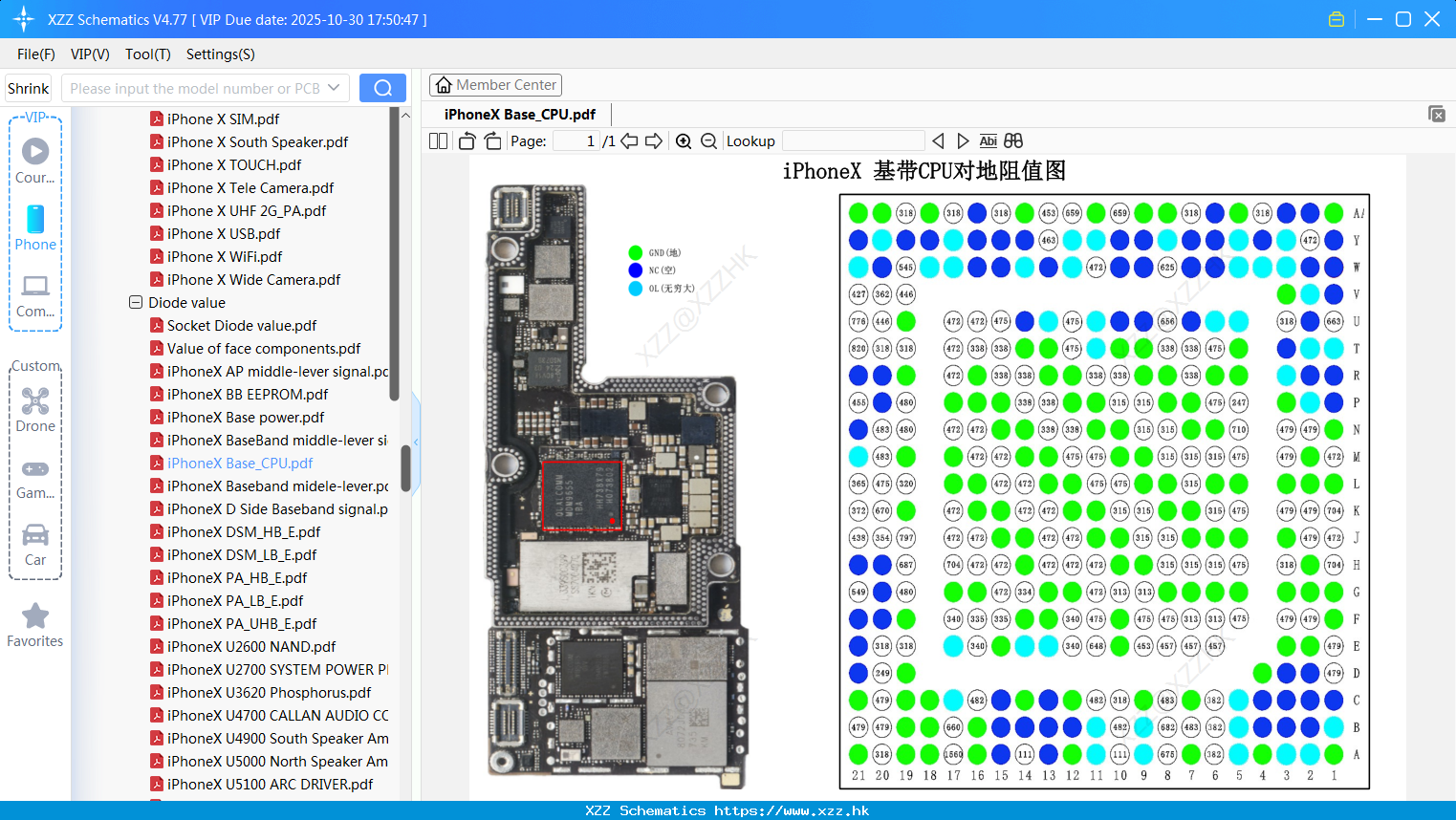The width and height of the screenshot is (1456, 820).
Task: Click the cyan OL legend dot
Action: point(636,288)
